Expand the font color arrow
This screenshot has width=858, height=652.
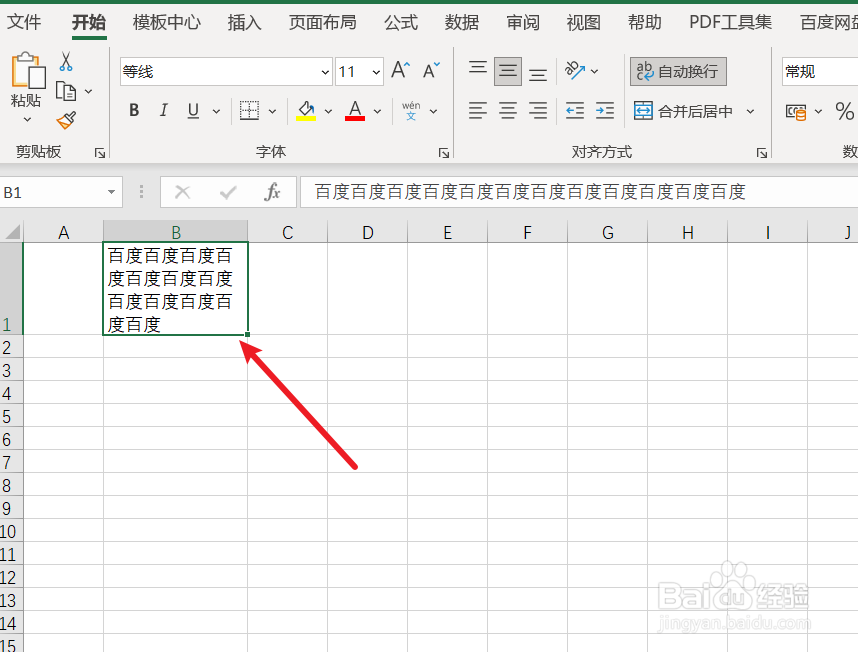(378, 111)
